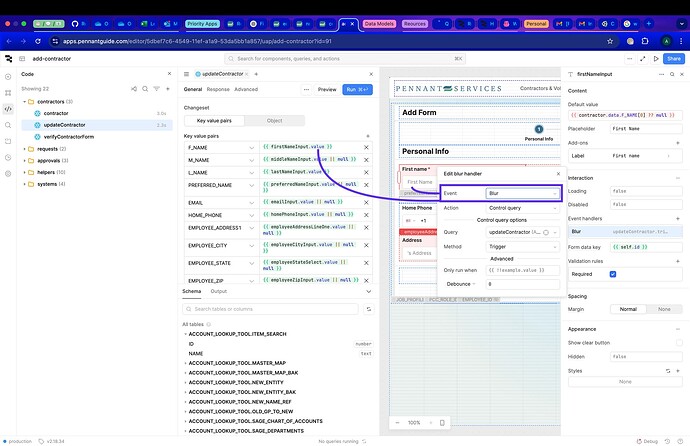Open top bar more options ellipsis

coord(630,58)
